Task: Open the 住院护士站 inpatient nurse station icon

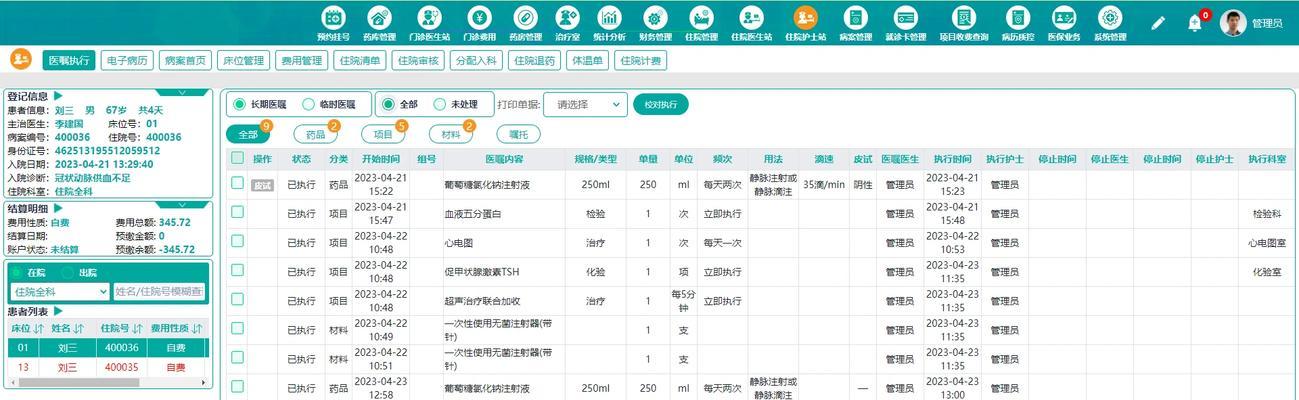Action: [805, 18]
